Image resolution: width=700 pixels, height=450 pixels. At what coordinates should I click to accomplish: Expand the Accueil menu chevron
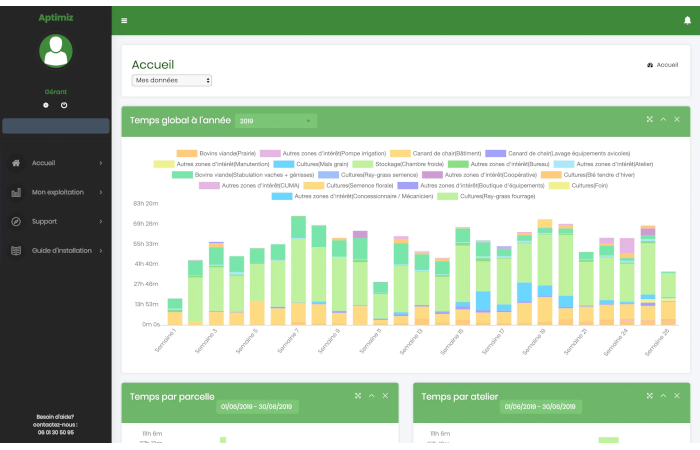tap(101, 163)
